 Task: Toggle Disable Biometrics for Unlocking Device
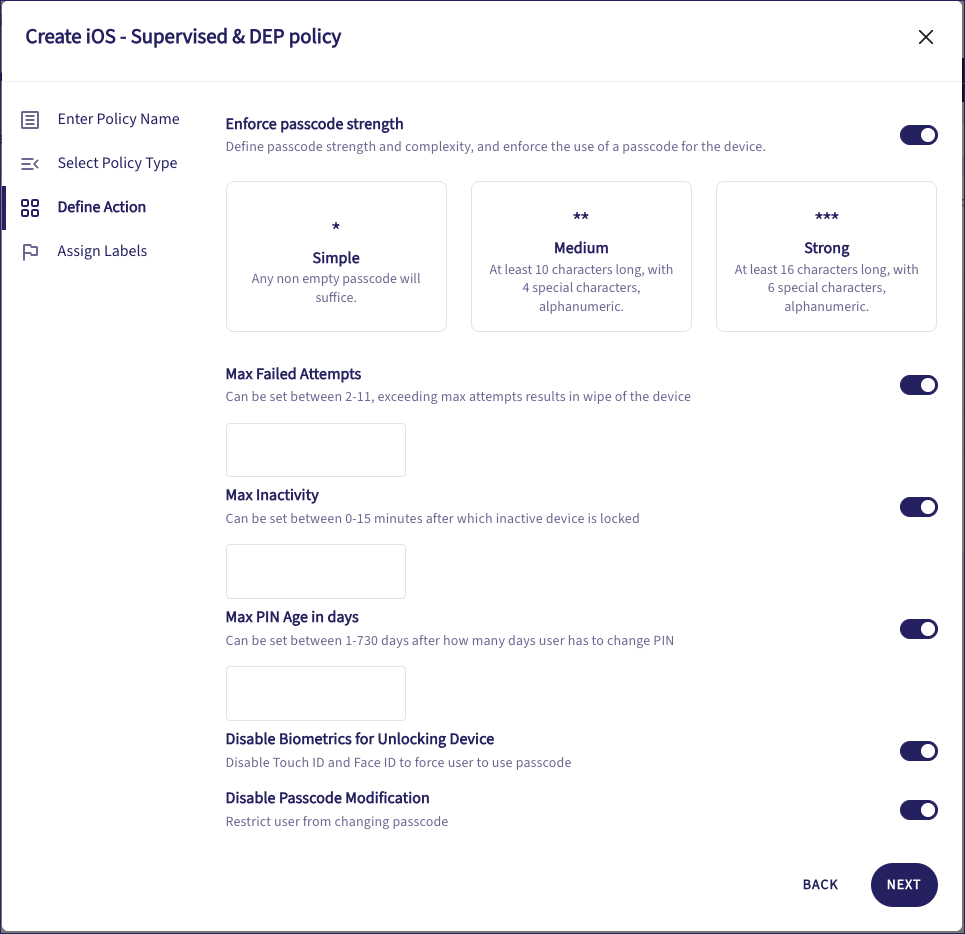918,751
